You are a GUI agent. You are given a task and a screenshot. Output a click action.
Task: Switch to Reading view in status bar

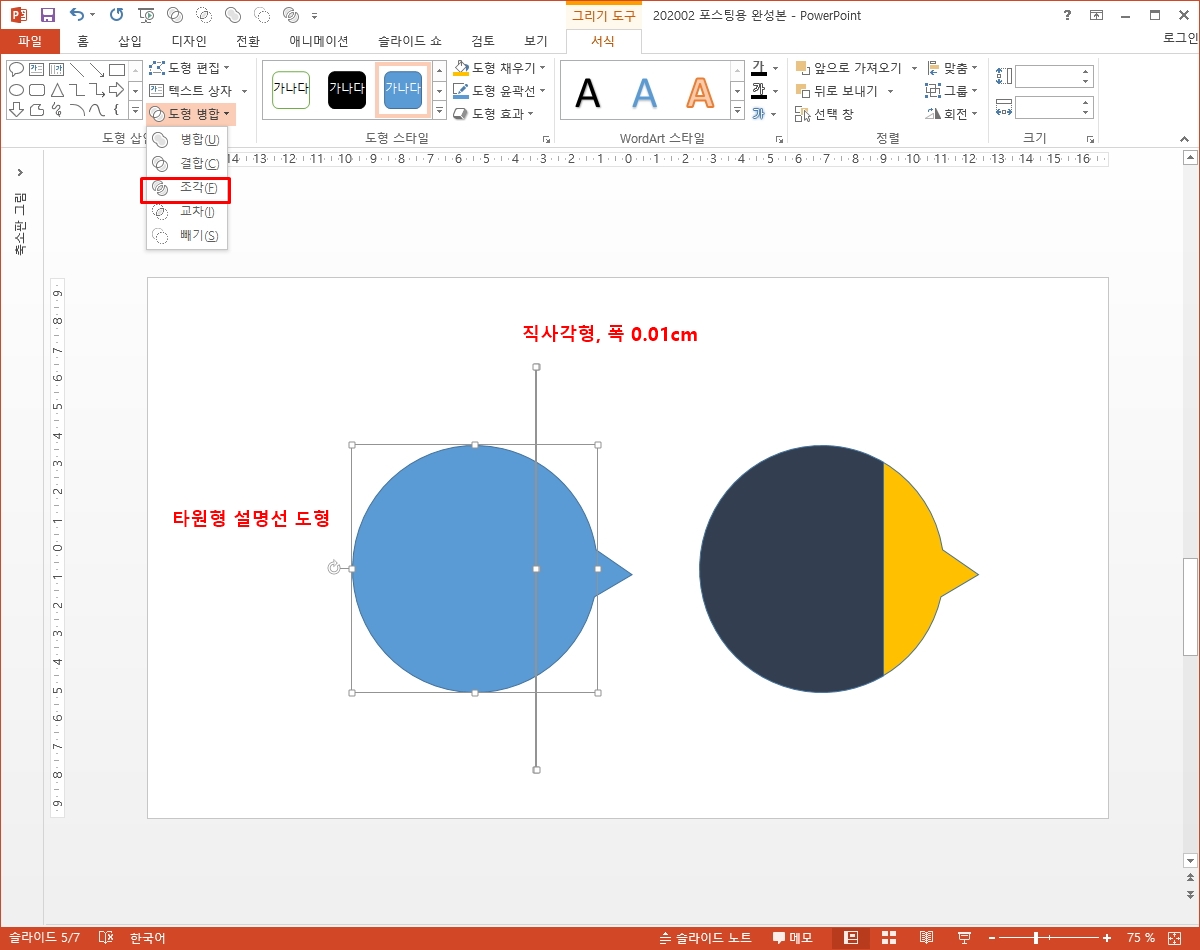pyautogui.click(x=927, y=938)
